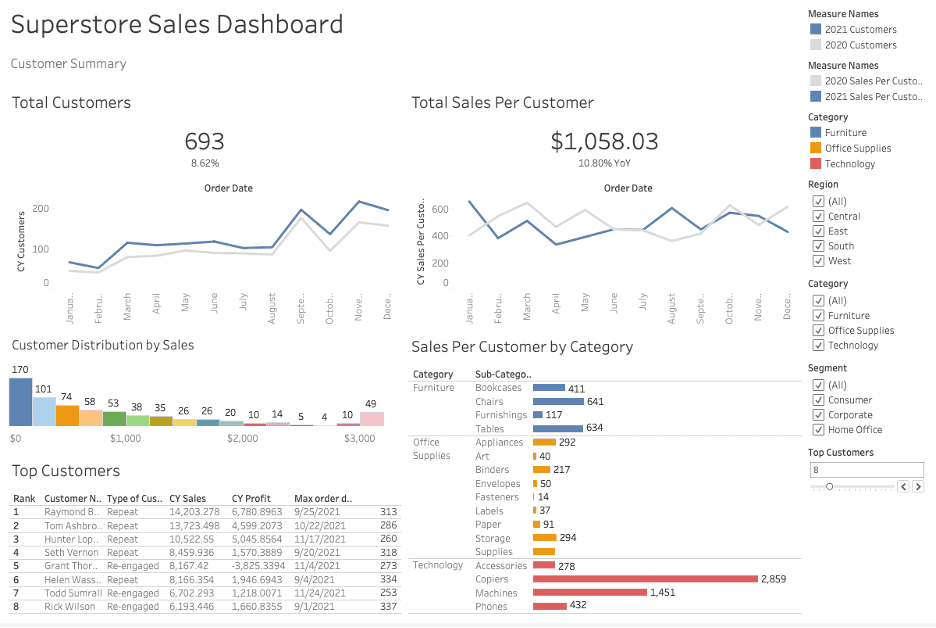Select Raymond B. row in Top Customers
Screen dimensions: 936x628
point(73,511)
